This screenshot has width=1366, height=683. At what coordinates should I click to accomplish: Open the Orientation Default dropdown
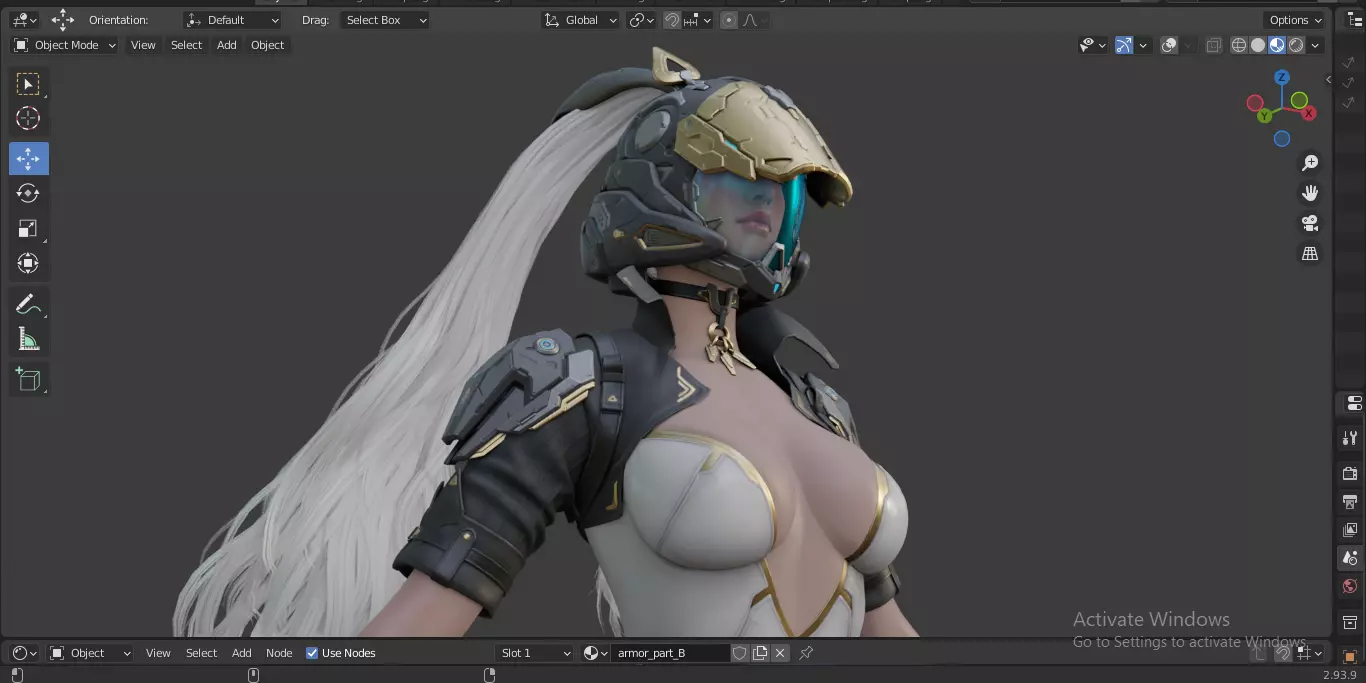233,20
